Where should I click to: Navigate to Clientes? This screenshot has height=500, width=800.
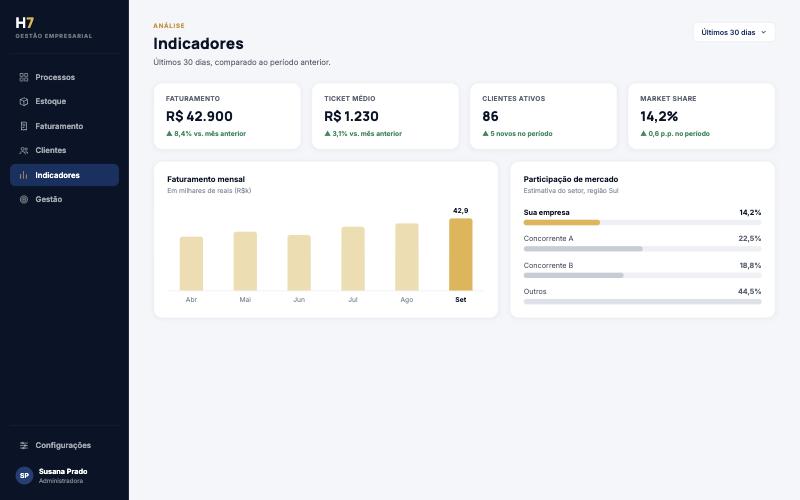pos(64,151)
